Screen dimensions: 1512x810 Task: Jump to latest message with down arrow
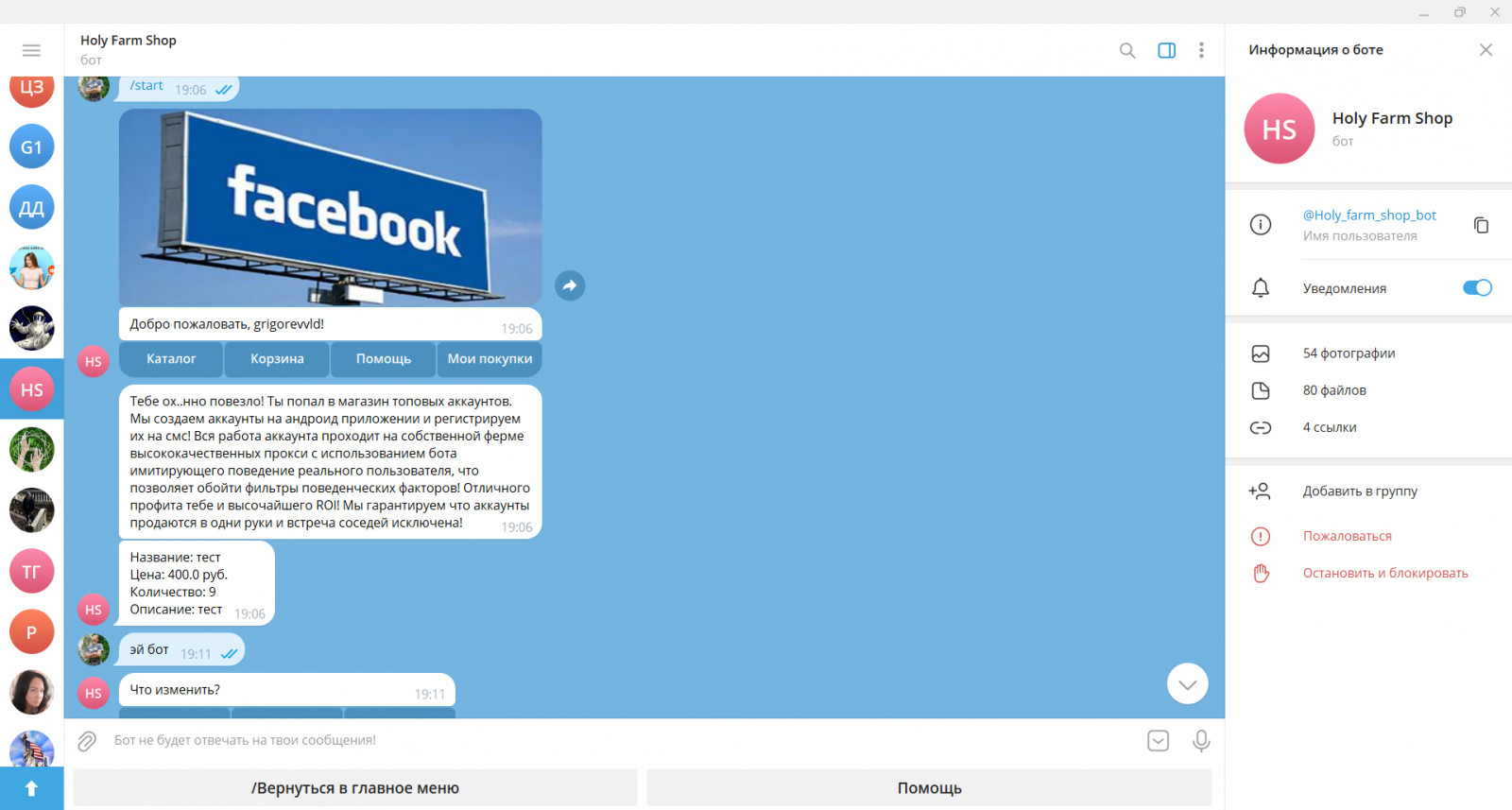(x=1188, y=684)
